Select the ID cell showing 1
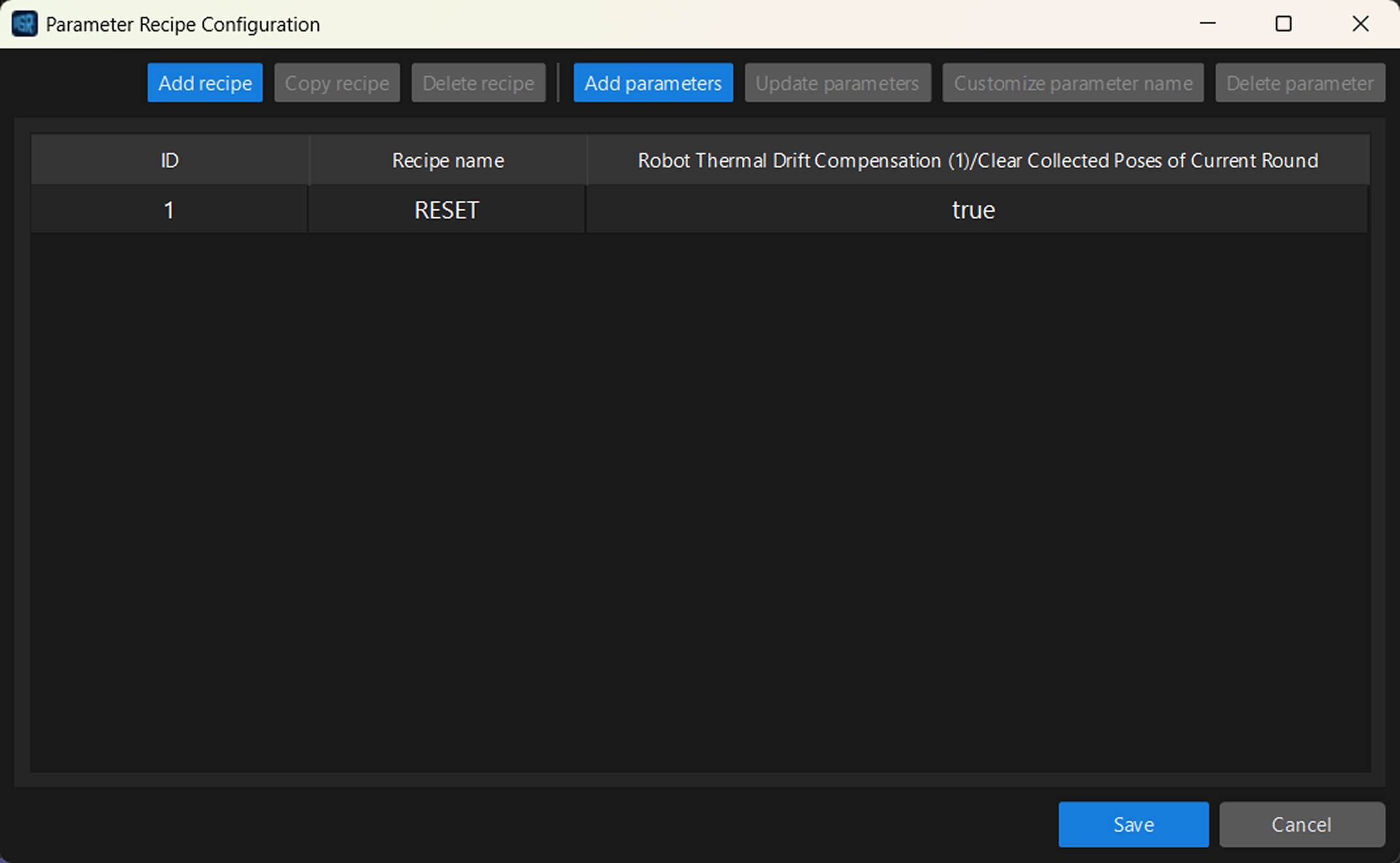 [169, 210]
